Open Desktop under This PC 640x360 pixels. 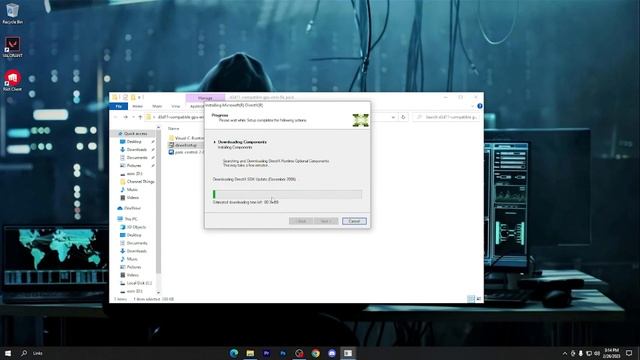pos(134,235)
